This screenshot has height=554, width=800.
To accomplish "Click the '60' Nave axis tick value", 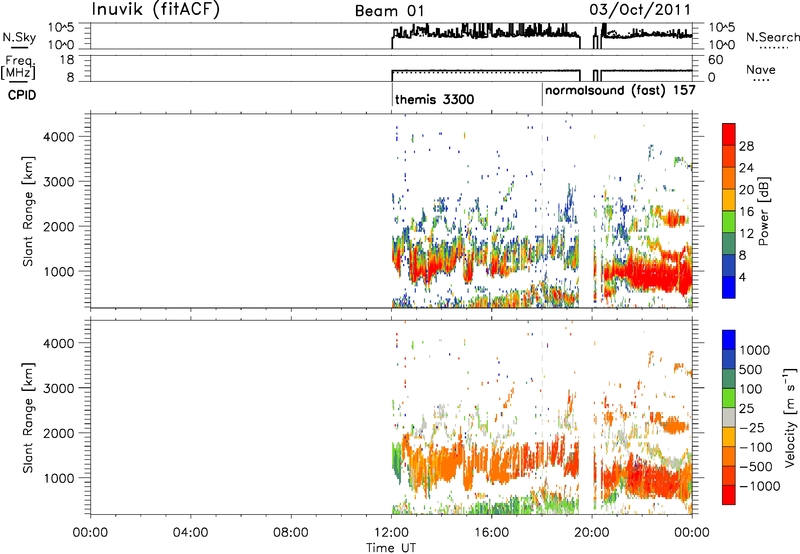I will [x=716, y=60].
